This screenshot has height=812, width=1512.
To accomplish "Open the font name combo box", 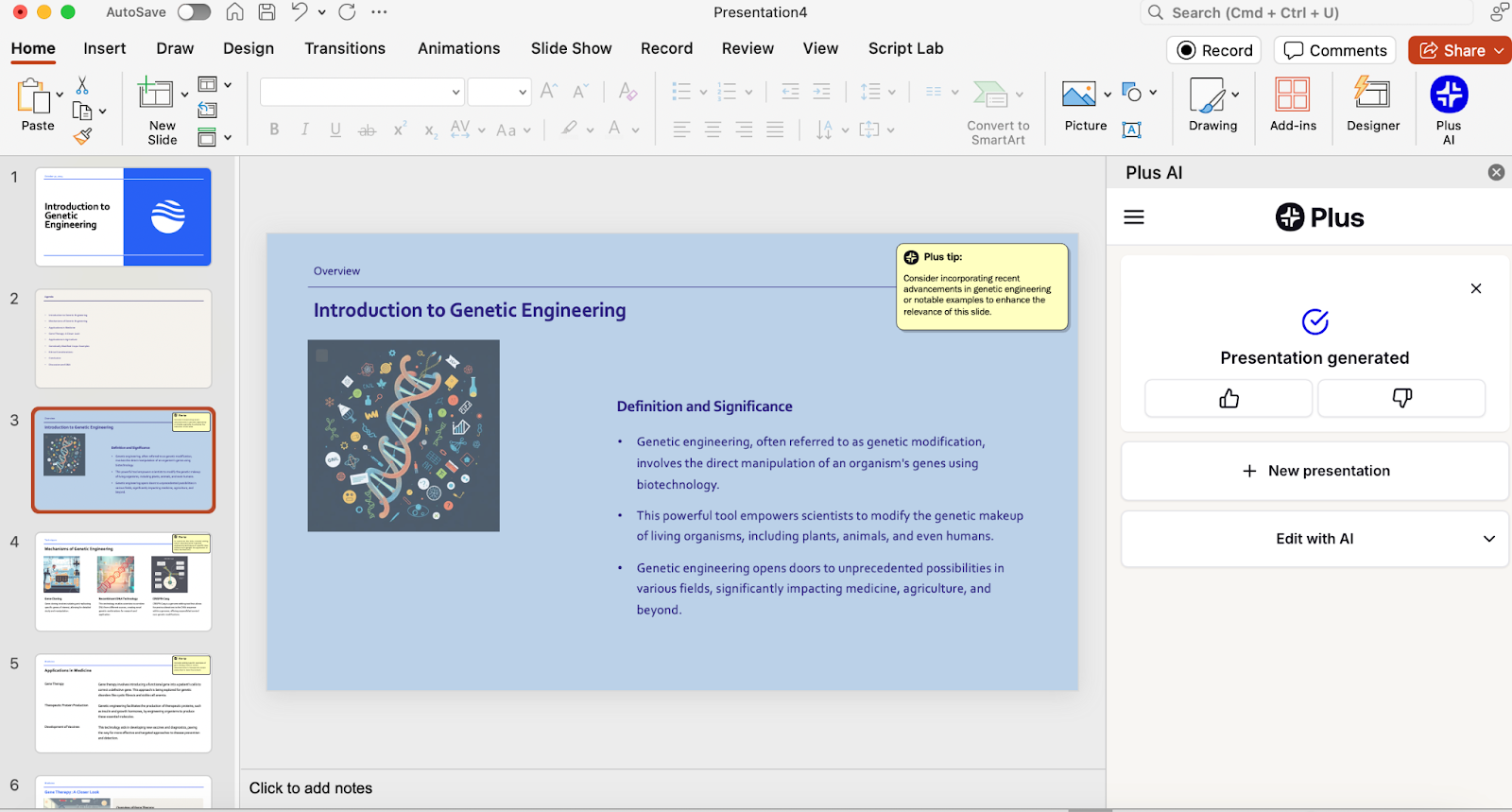I will point(361,92).
